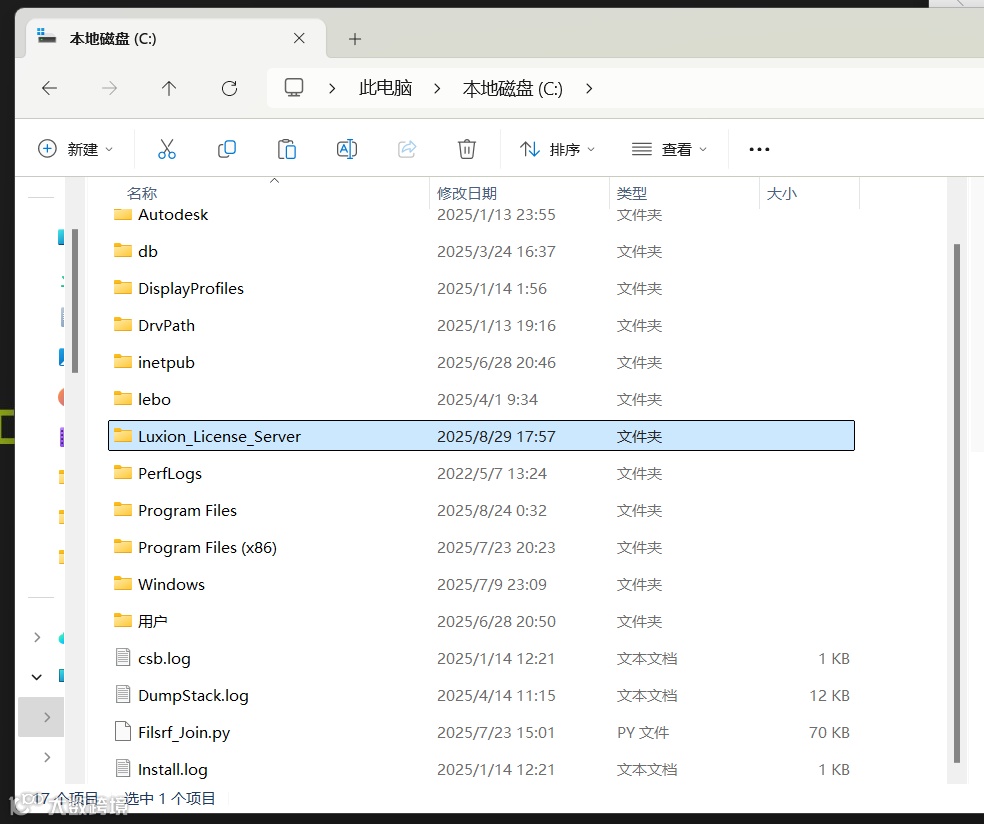
Task: Select the 用户 folder
Action: 481,621
